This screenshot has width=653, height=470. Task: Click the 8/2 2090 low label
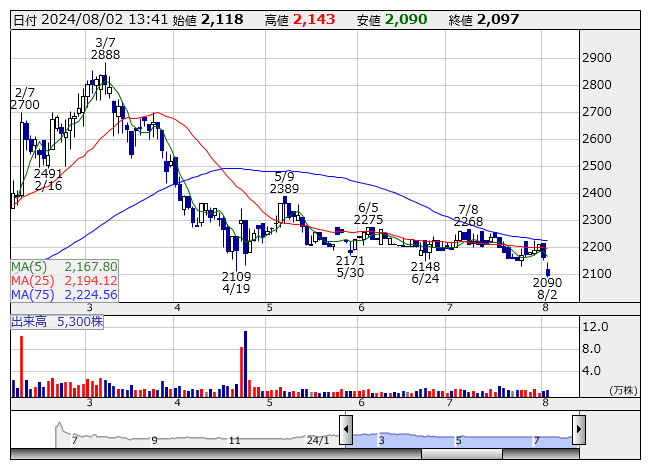(x=547, y=290)
